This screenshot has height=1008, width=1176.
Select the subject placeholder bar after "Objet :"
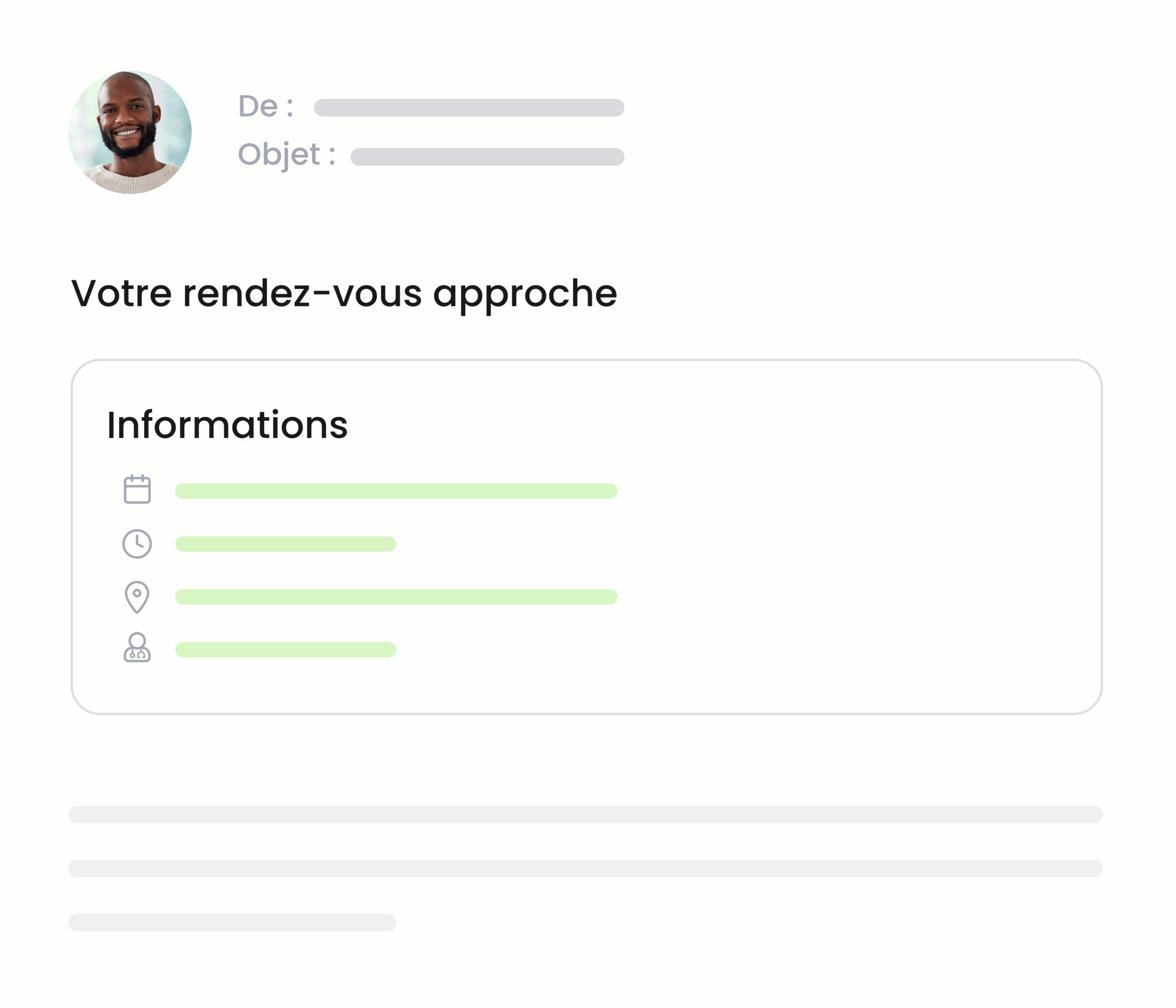[x=487, y=157]
